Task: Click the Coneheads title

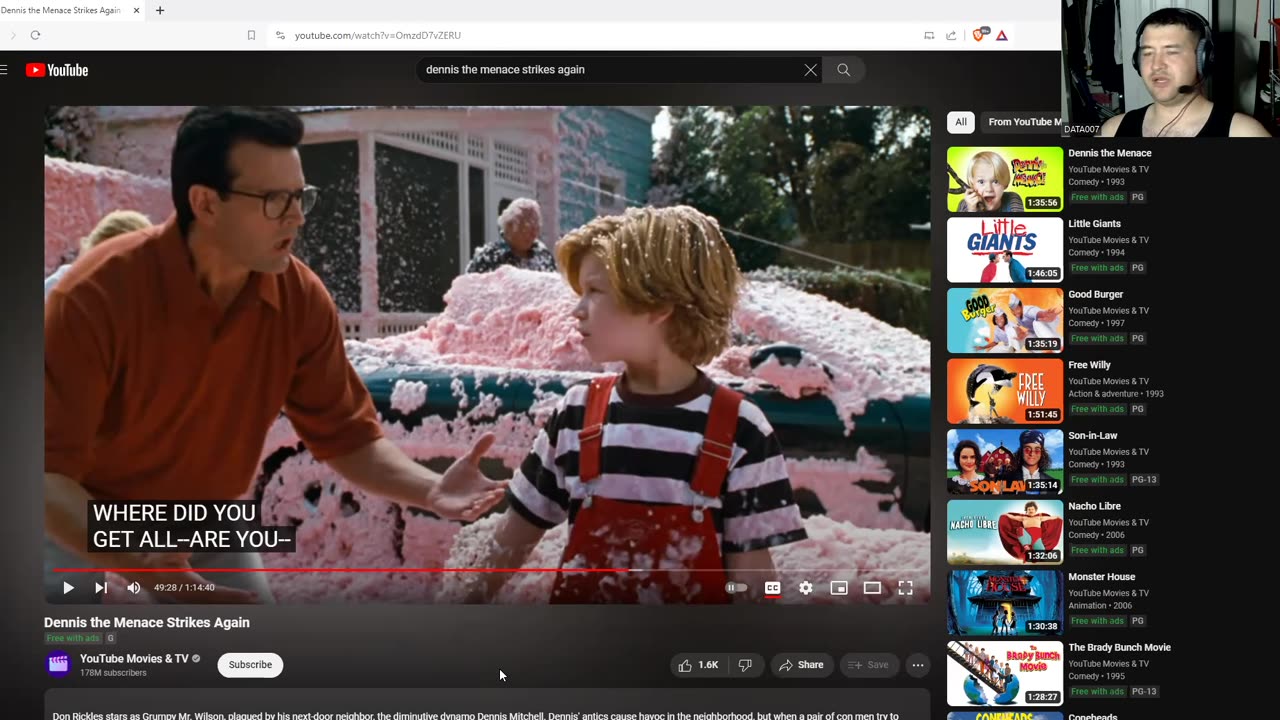Action: coord(1092,716)
